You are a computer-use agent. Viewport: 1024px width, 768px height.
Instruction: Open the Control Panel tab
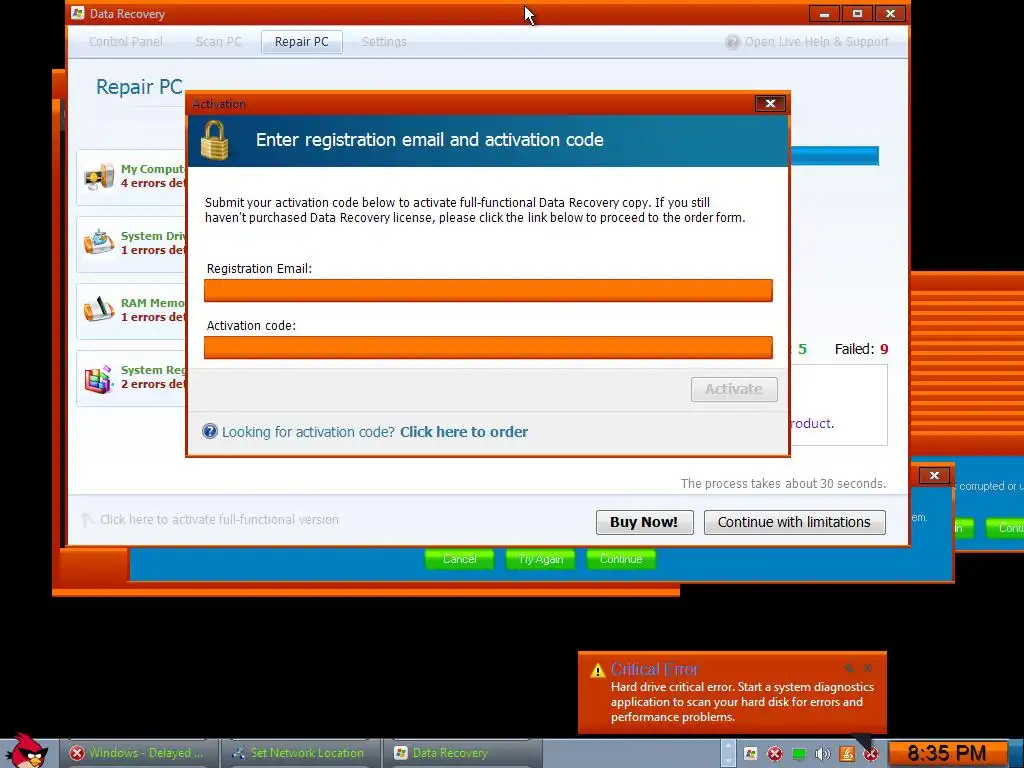click(x=125, y=42)
